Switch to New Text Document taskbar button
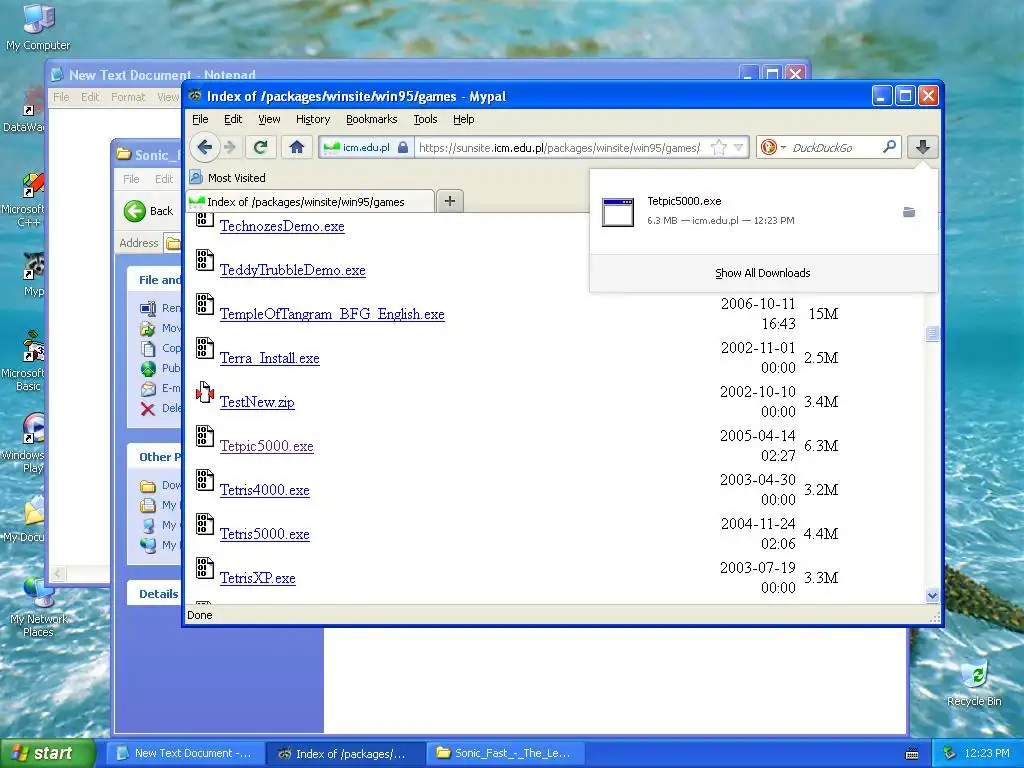The width and height of the screenshot is (1024, 768). (x=185, y=753)
